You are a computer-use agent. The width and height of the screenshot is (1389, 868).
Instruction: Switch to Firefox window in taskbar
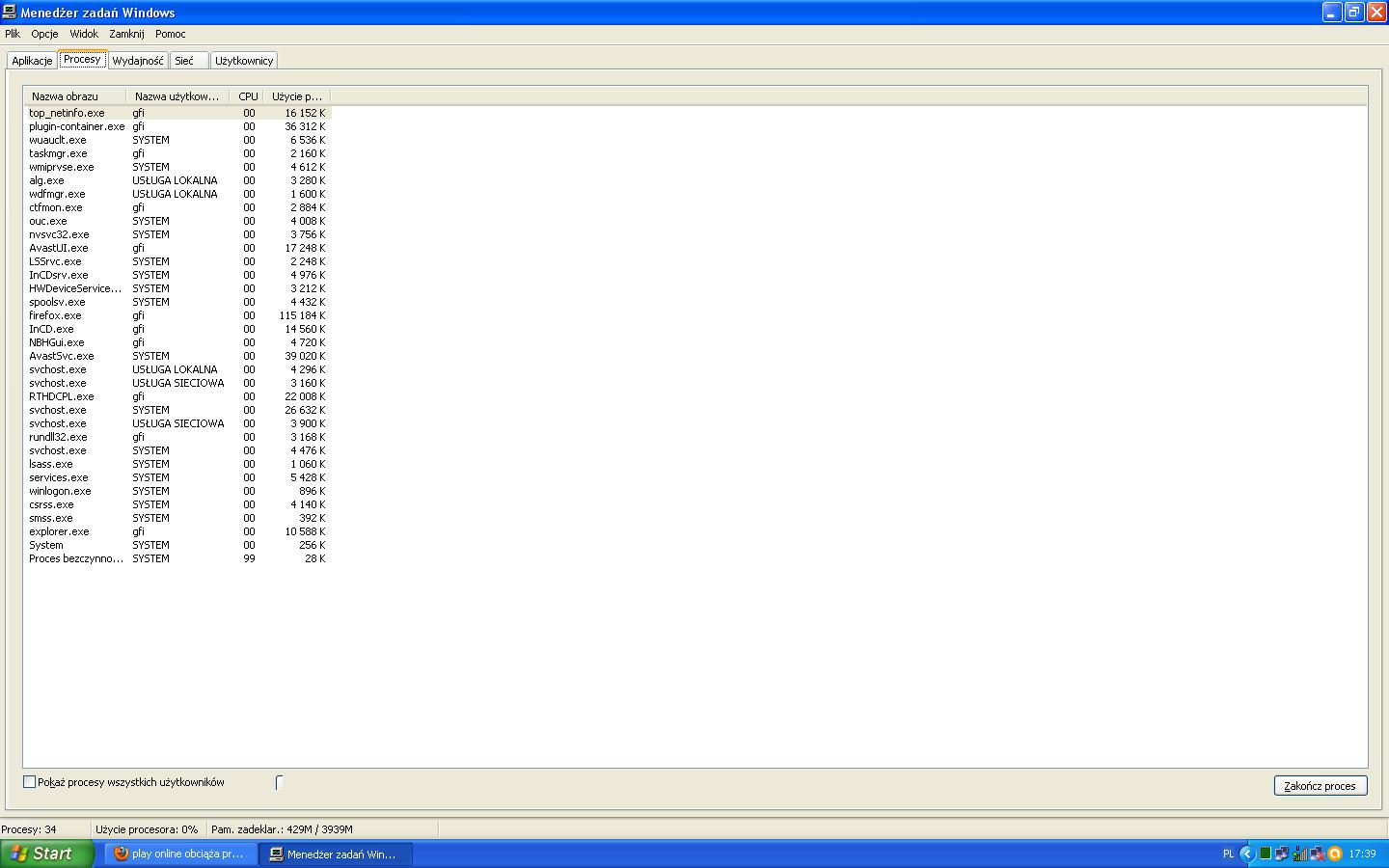pos(180,854)
